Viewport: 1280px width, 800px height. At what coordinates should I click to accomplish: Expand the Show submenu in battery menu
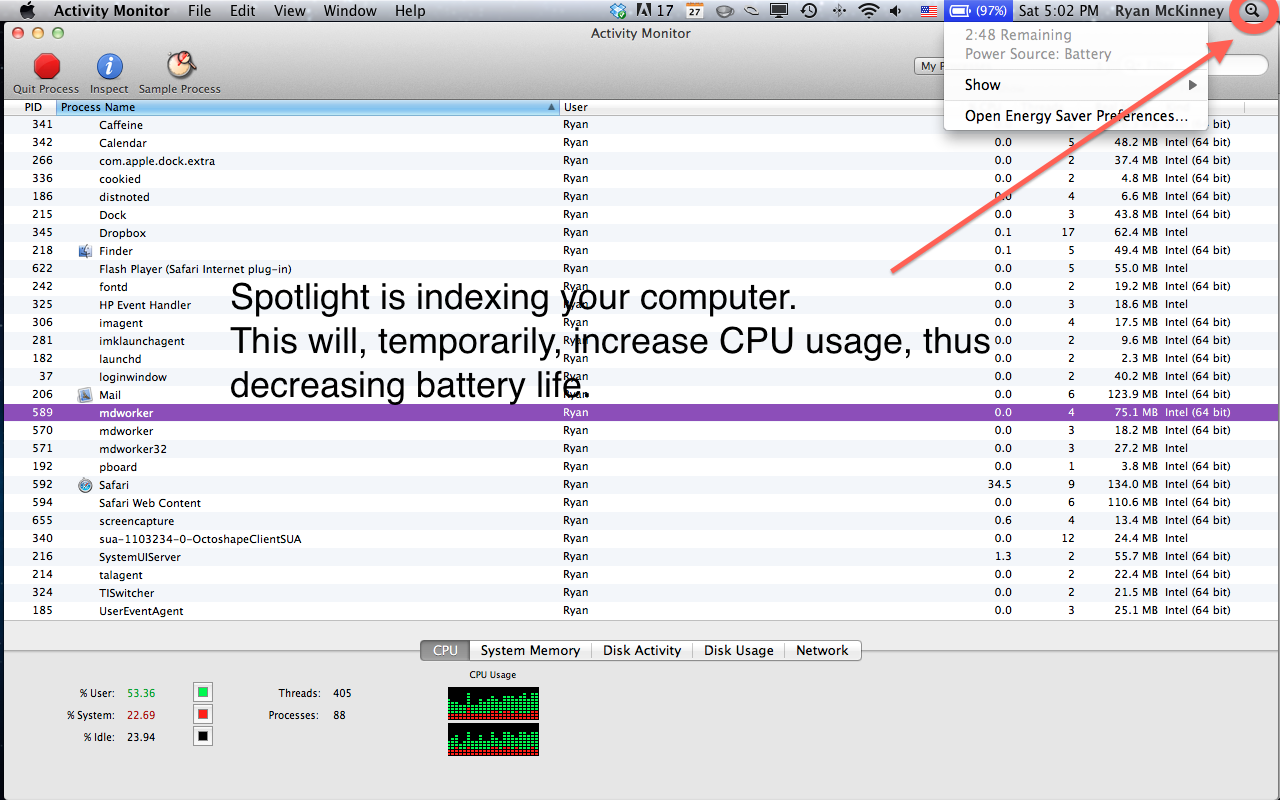pos(1076,85)
